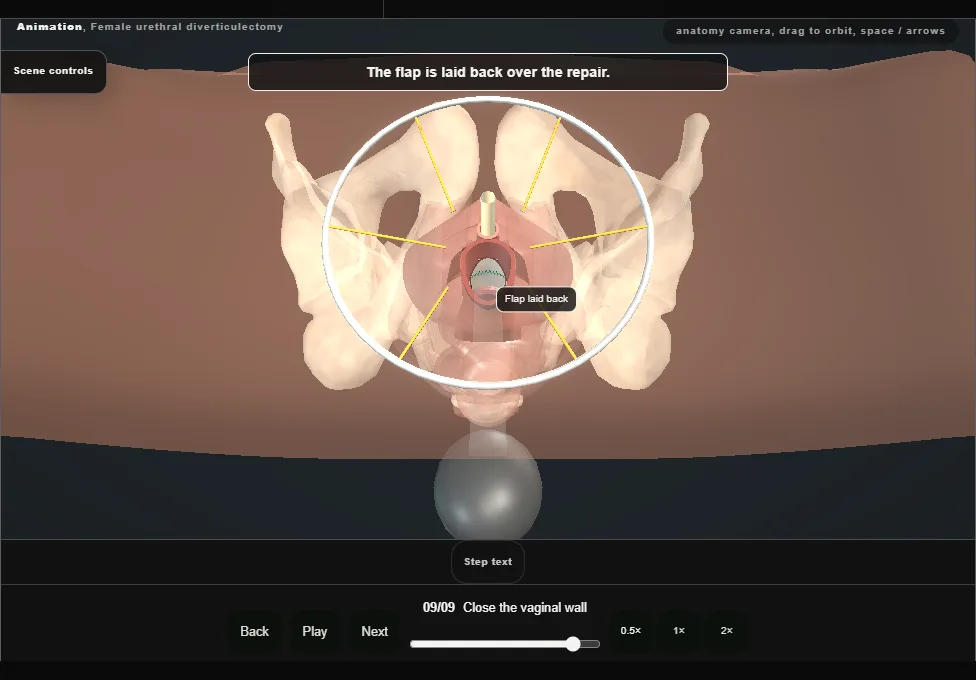Advance with the Next button

pos(375,631)
